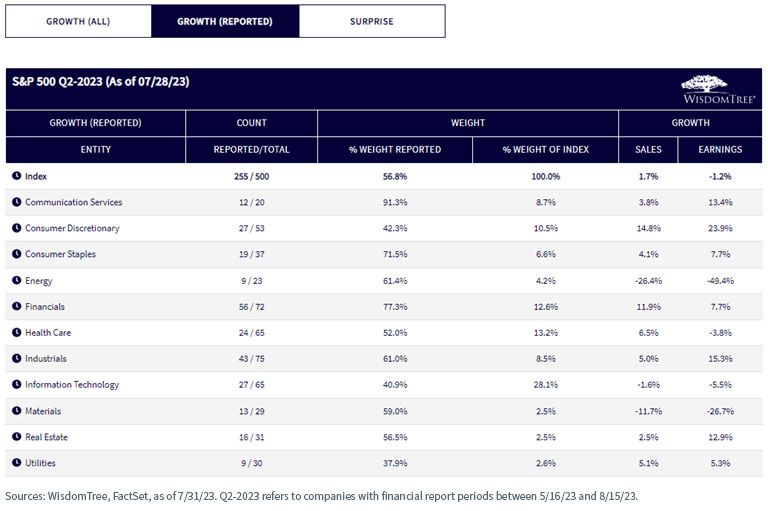Select the Growth (Reported) tab

tap(225, 22)
